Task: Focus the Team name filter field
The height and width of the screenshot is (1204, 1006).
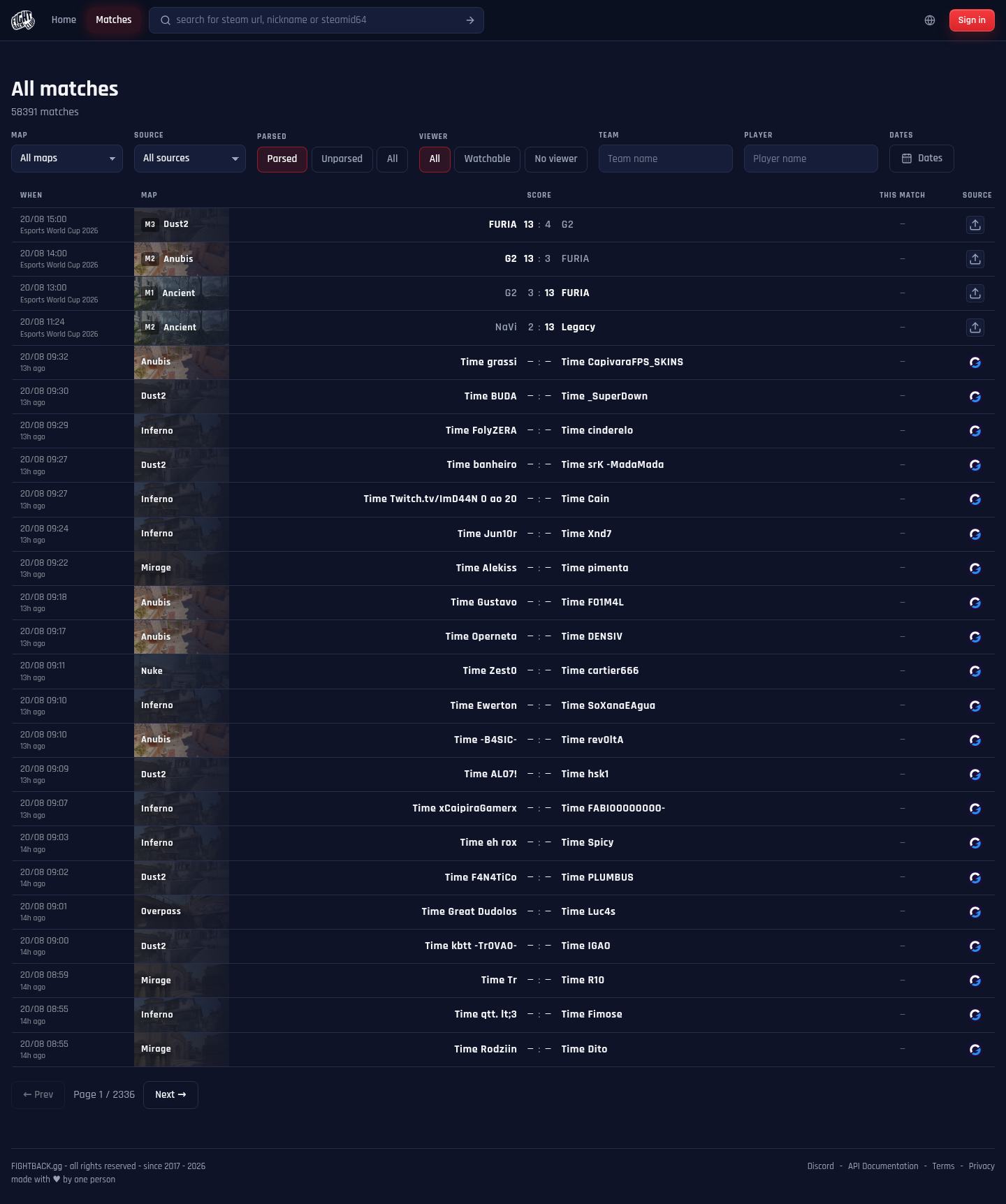Action: 666,159
